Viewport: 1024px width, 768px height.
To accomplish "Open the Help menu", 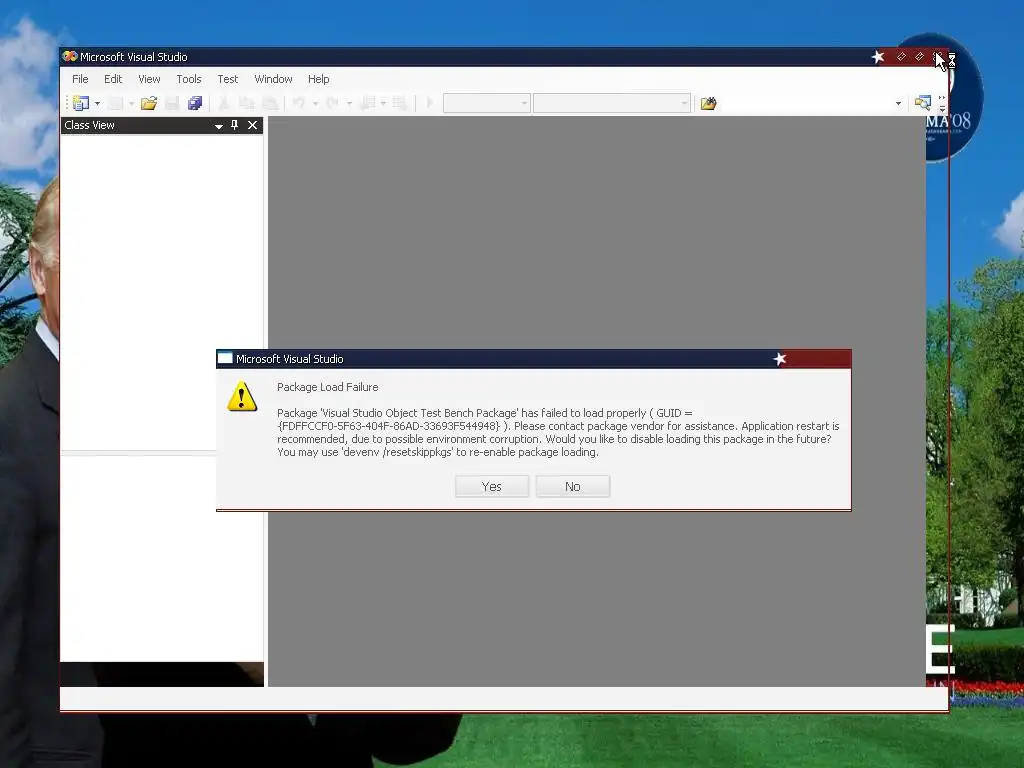I will 319,79.
